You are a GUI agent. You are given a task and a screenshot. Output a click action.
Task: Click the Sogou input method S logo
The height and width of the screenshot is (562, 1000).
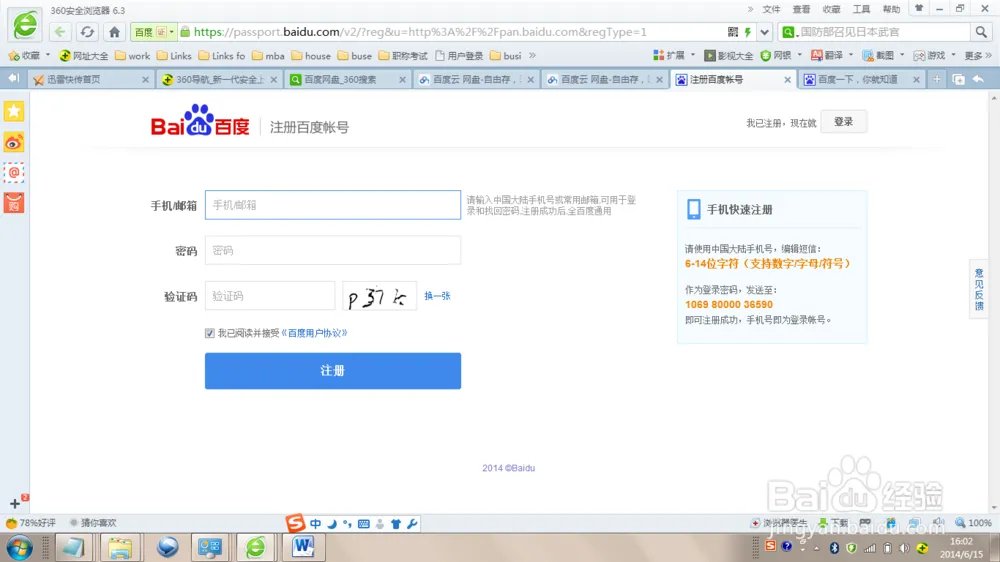coord(295,523)
